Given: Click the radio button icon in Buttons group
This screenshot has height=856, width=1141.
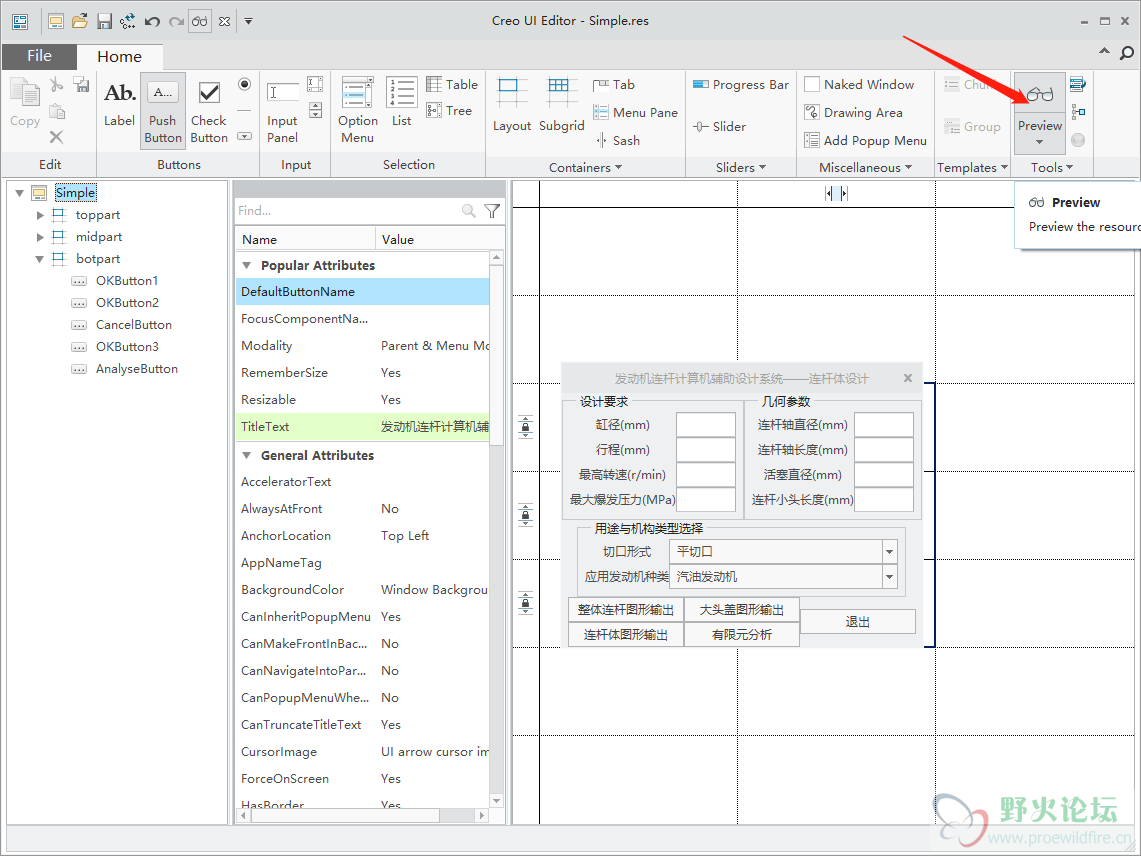Looking at the screenshot, I should (244, 85).
